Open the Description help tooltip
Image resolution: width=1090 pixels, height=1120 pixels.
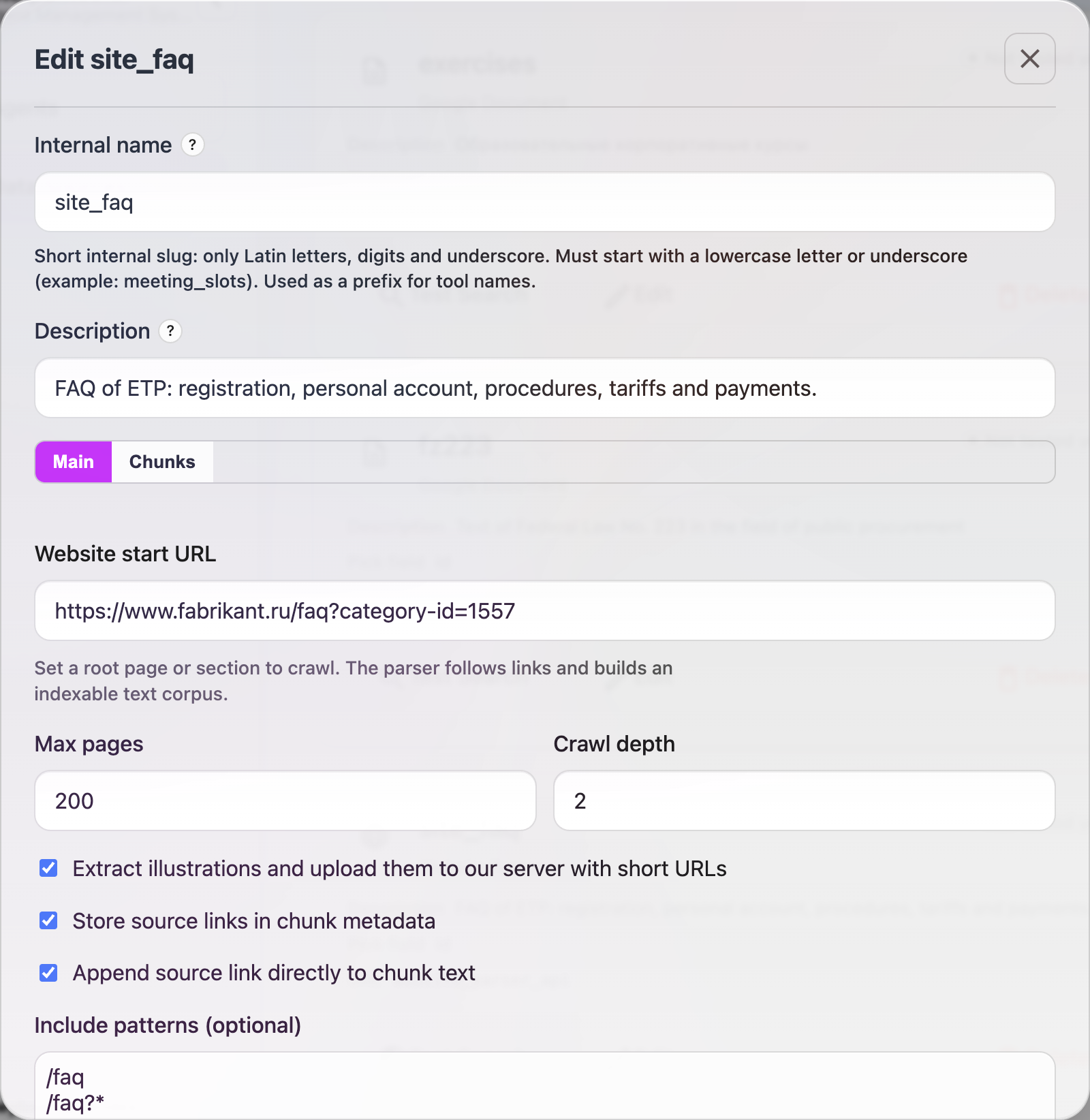pos(171,332)
